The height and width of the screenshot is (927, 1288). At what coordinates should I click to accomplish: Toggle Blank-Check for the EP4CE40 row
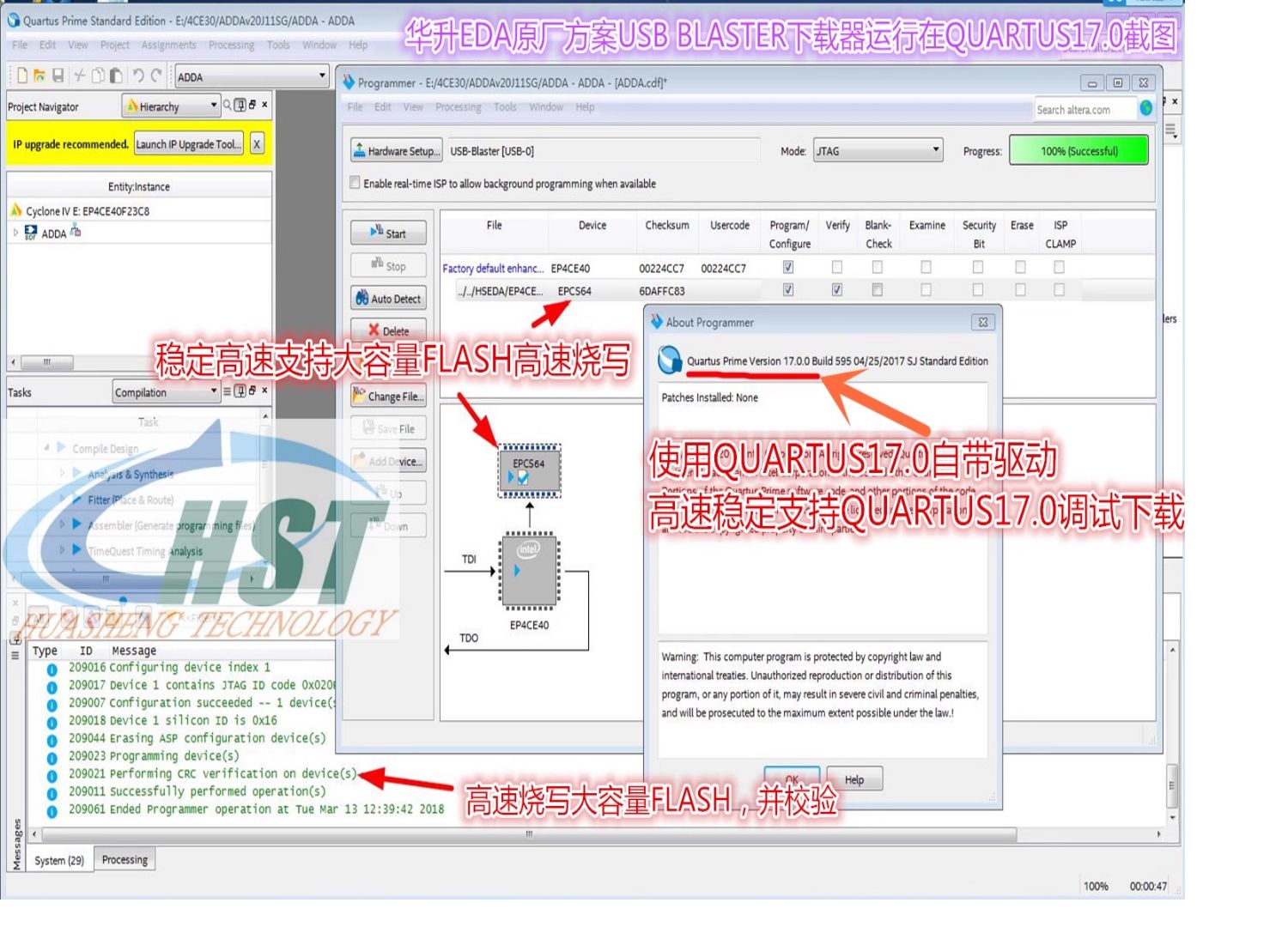click(x=878, y=267)
